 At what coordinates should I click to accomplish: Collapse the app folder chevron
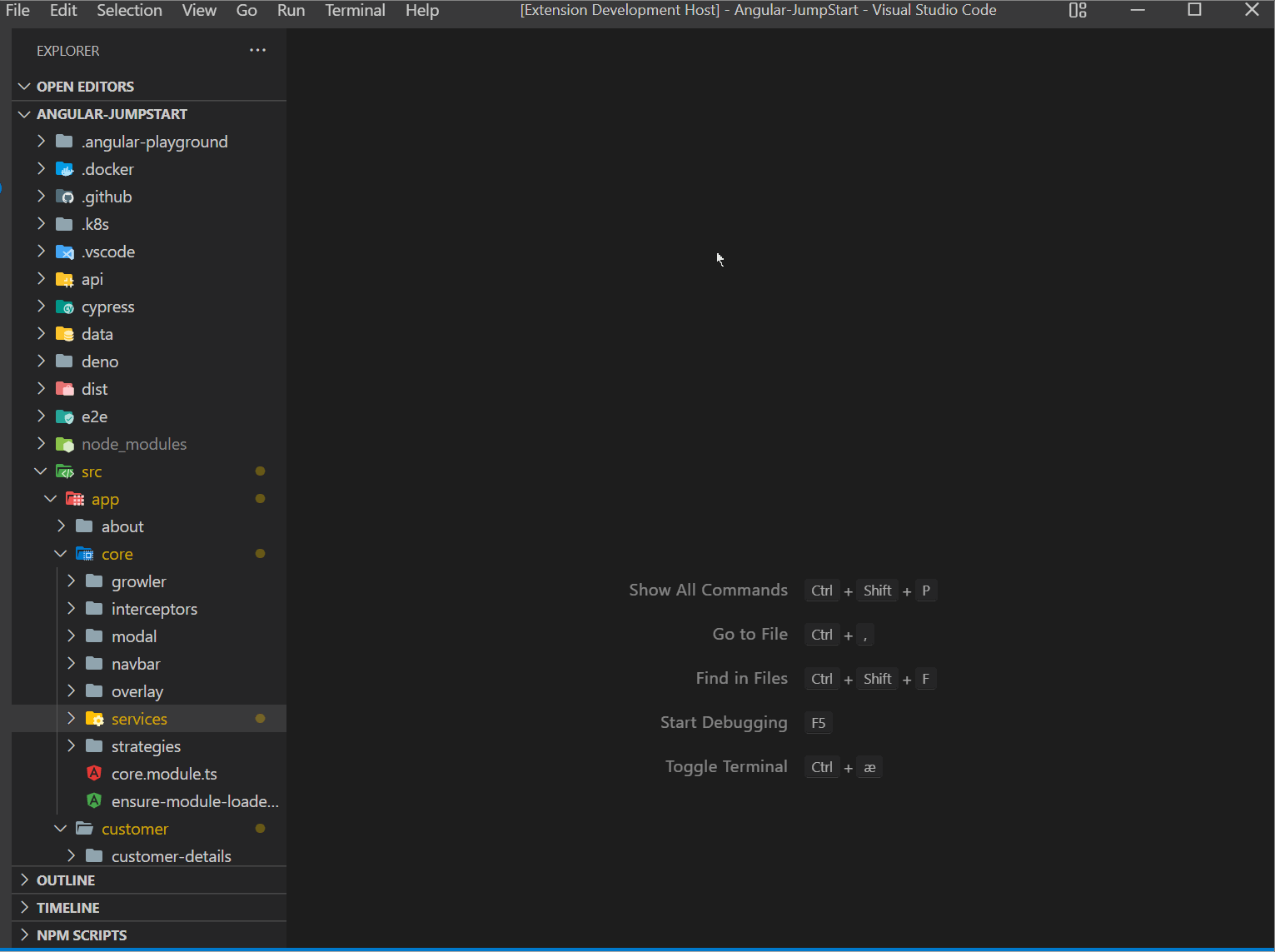point(51,499)
